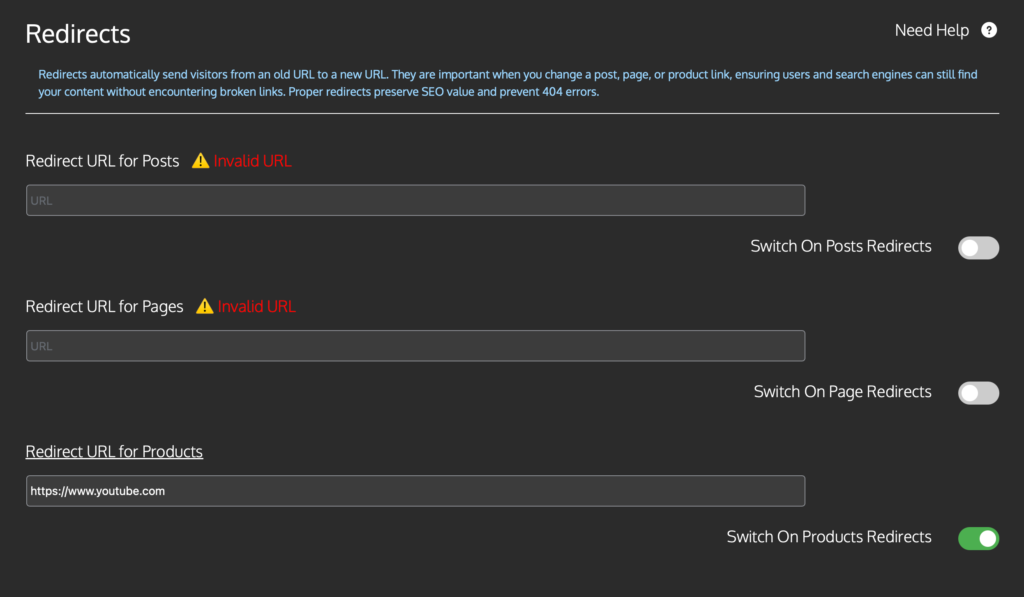The height and width of the screenshot is (597, 1024).
Task: Click the warning icon next to Posts redirect
Action: pyautogui.click(x=200, y=160)
